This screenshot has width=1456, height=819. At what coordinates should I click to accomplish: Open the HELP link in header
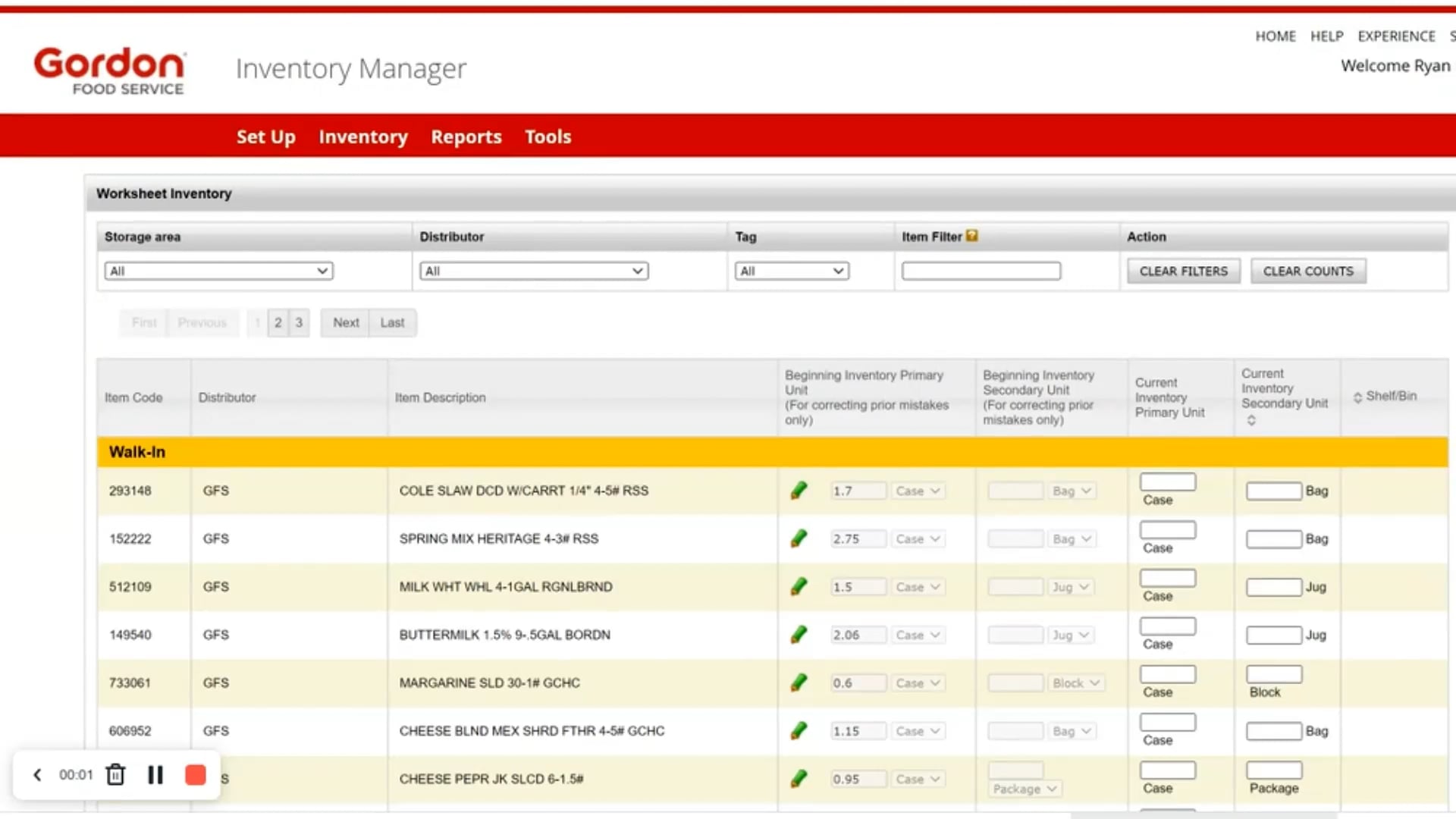pyautogui.click(x=1326, y=36)
